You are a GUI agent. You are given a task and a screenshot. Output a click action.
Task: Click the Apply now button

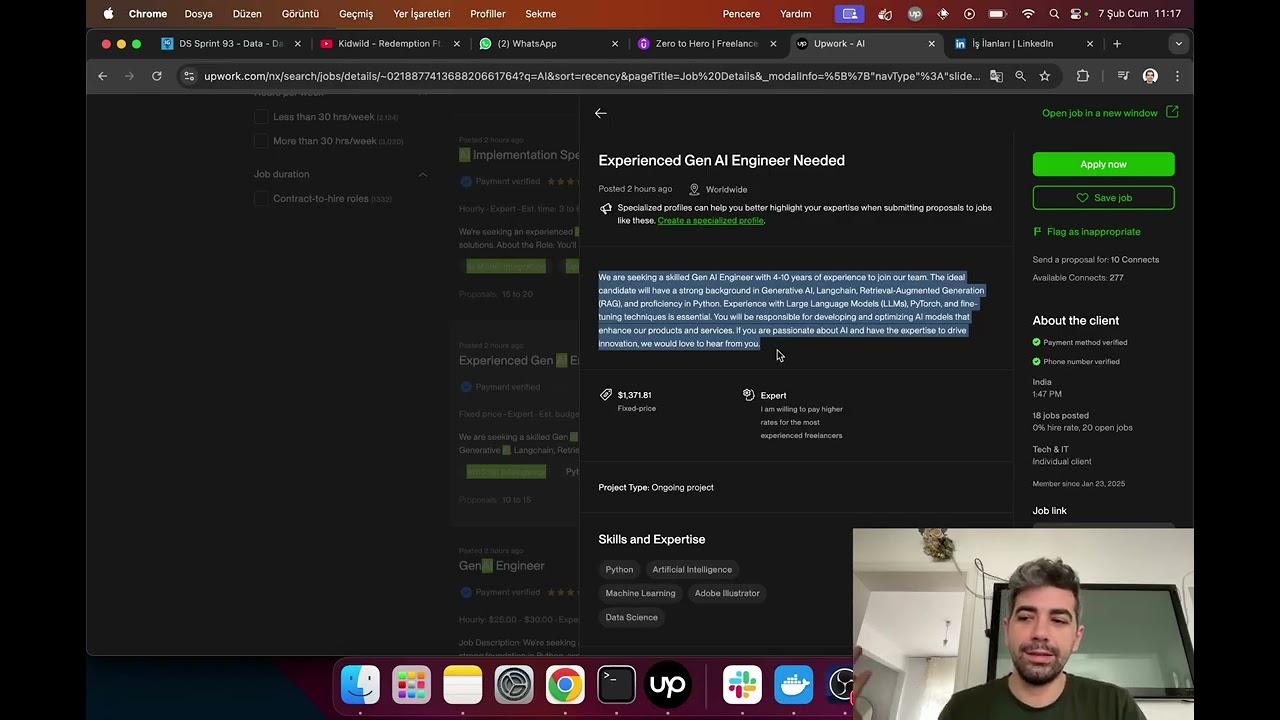[1103, 164]
